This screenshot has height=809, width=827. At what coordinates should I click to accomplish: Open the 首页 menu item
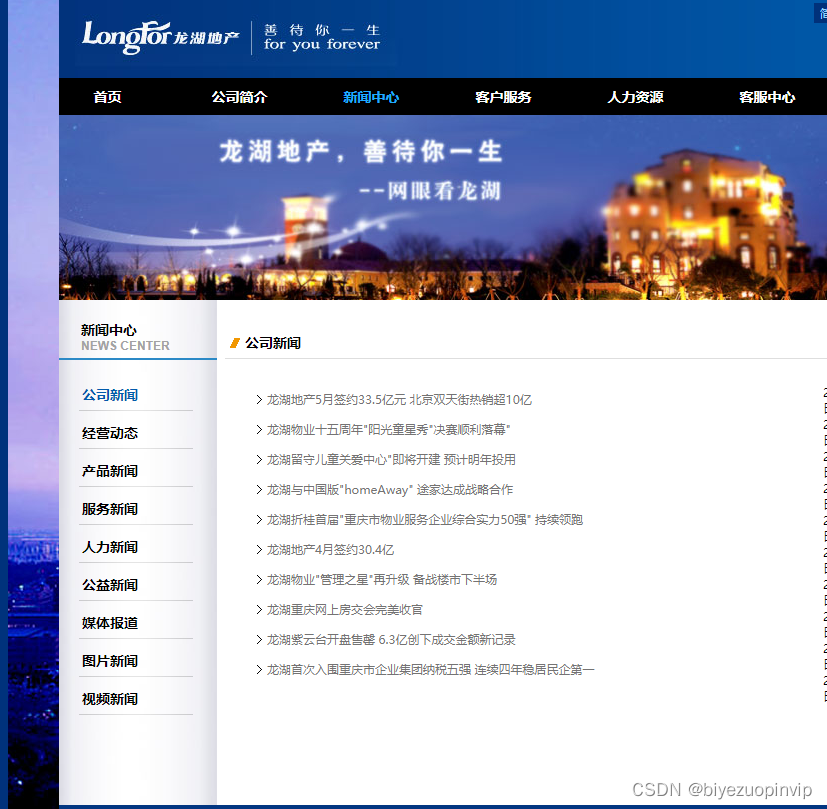[107, 96]
